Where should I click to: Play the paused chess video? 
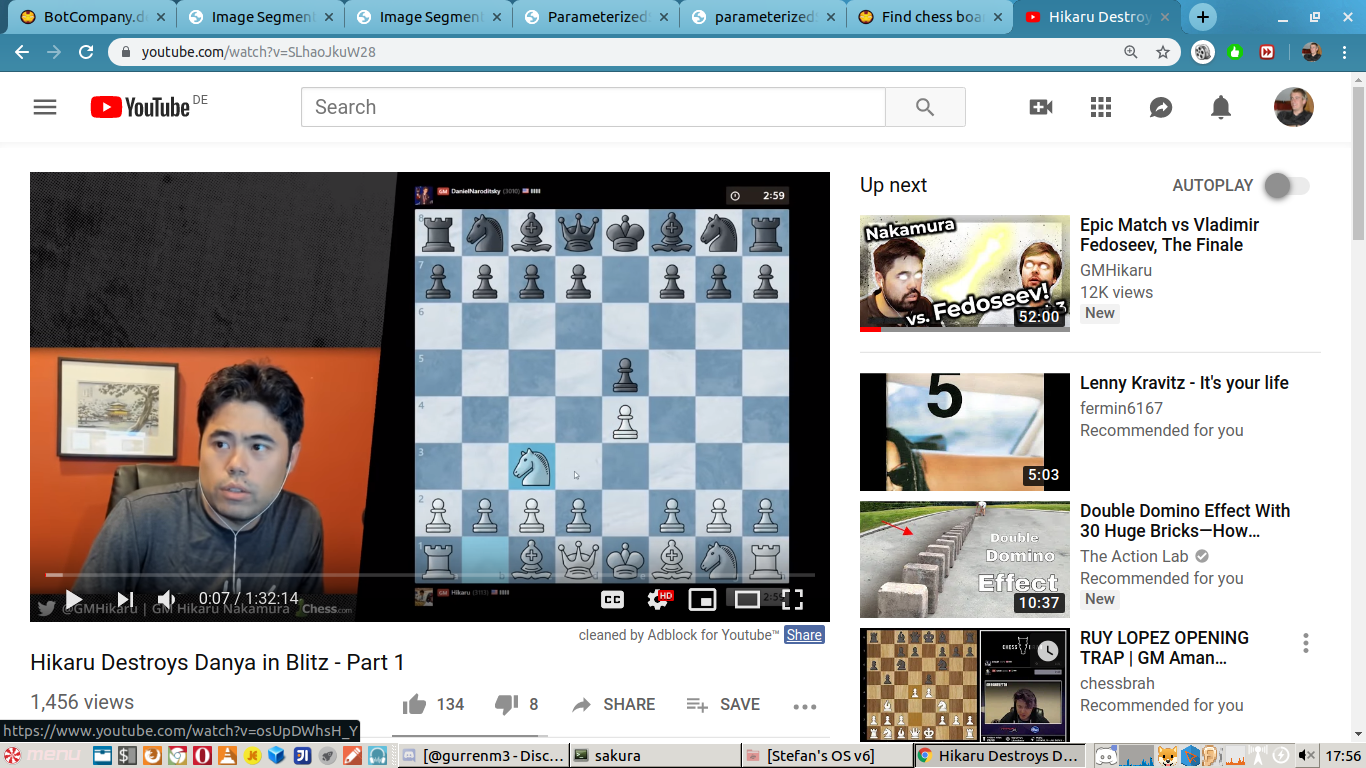click(x=73, y=600)
